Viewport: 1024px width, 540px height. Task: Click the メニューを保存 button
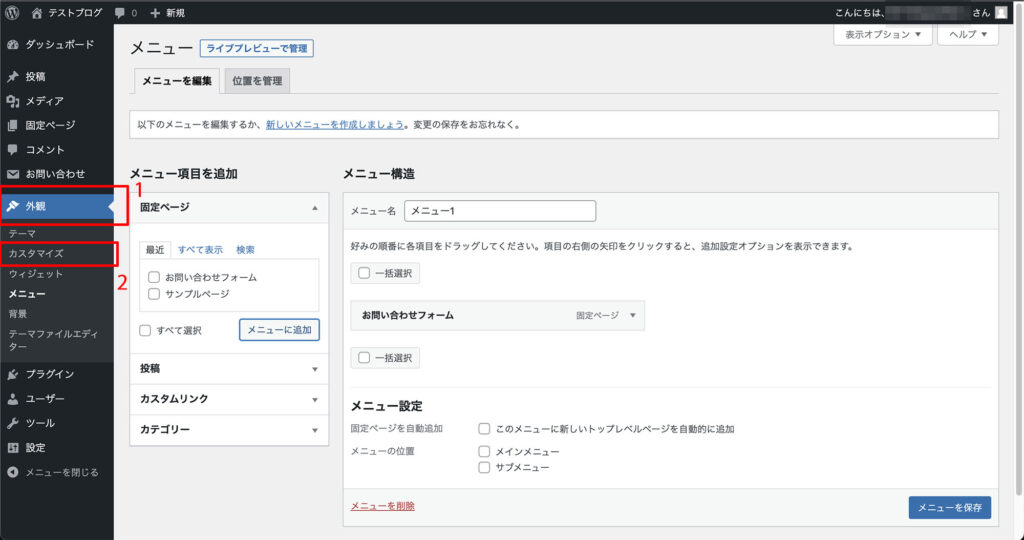(x=950, y=507)
